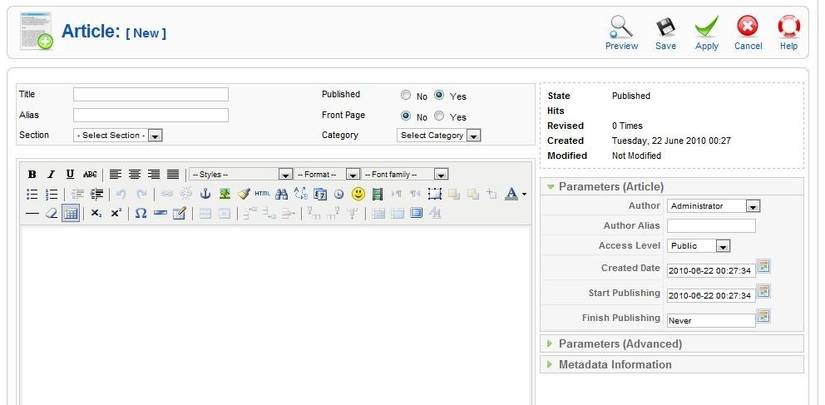825x405 pixels.
Task: Open the Styles dropdown
Action: [240, 174]
